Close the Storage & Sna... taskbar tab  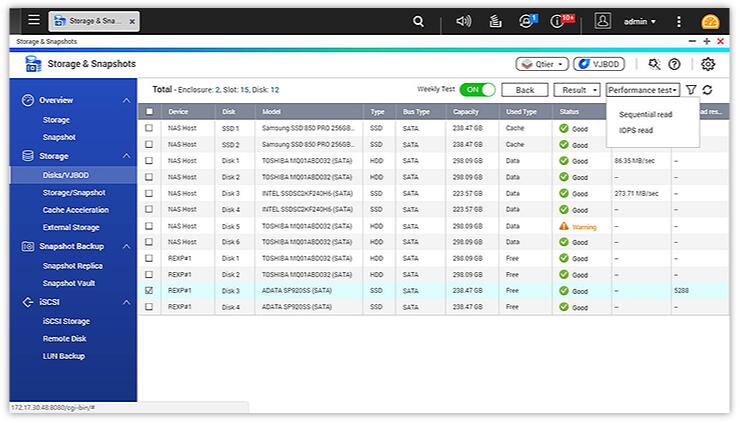[132, 21]
